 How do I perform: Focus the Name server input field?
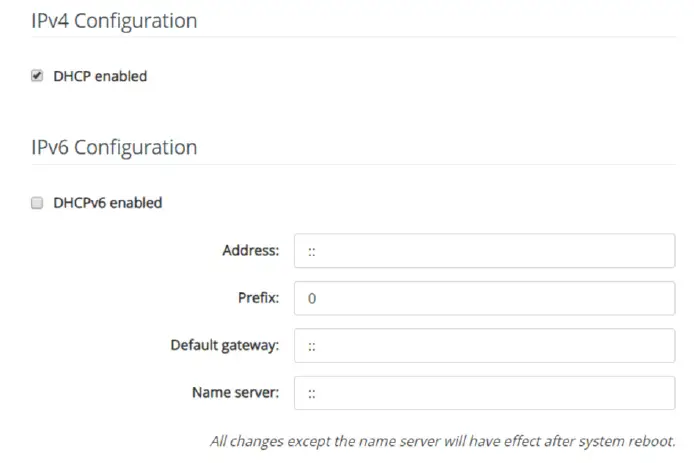click(x=484, y=393)
